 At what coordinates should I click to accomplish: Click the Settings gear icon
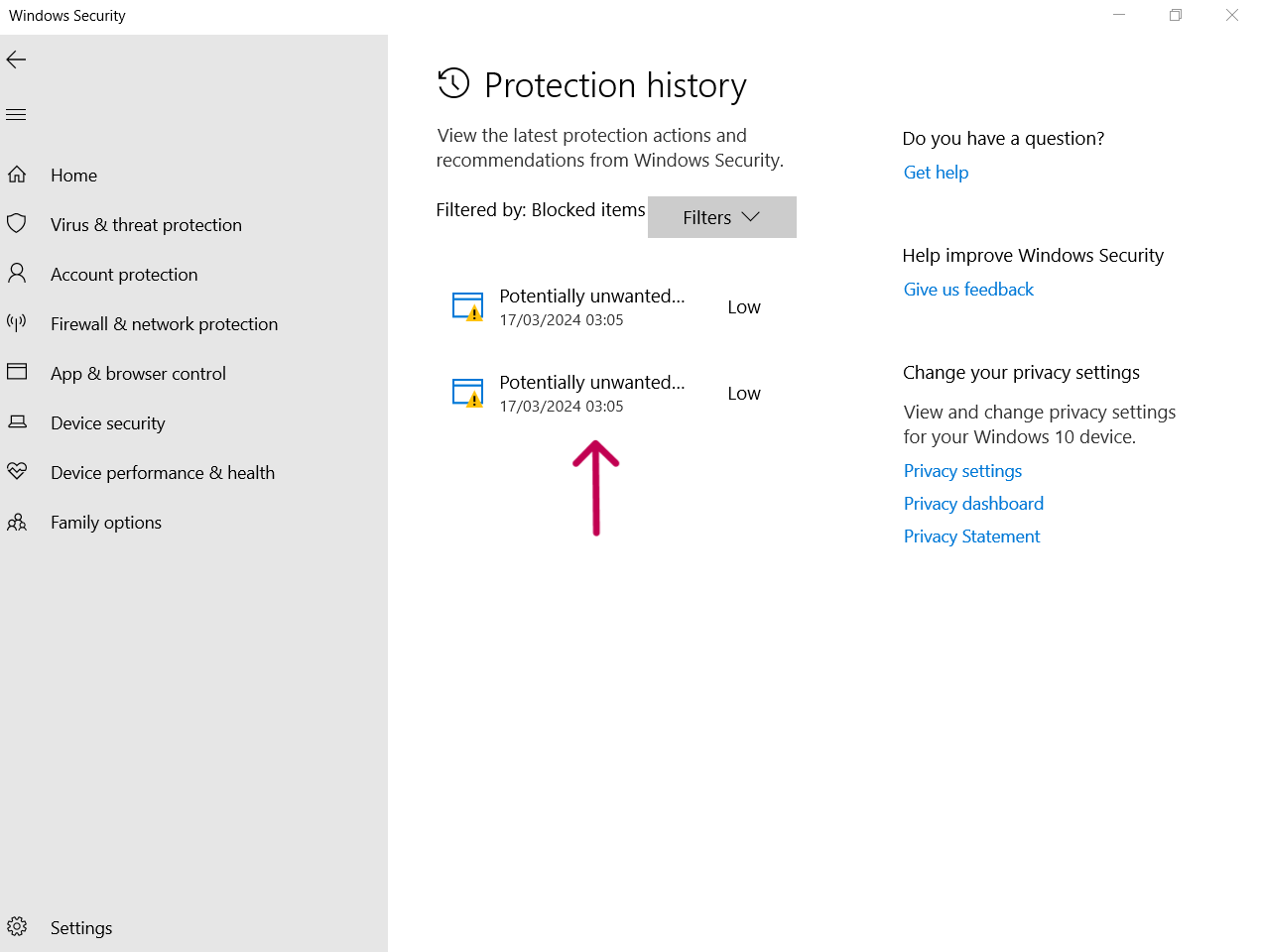(x=17, y=927)
